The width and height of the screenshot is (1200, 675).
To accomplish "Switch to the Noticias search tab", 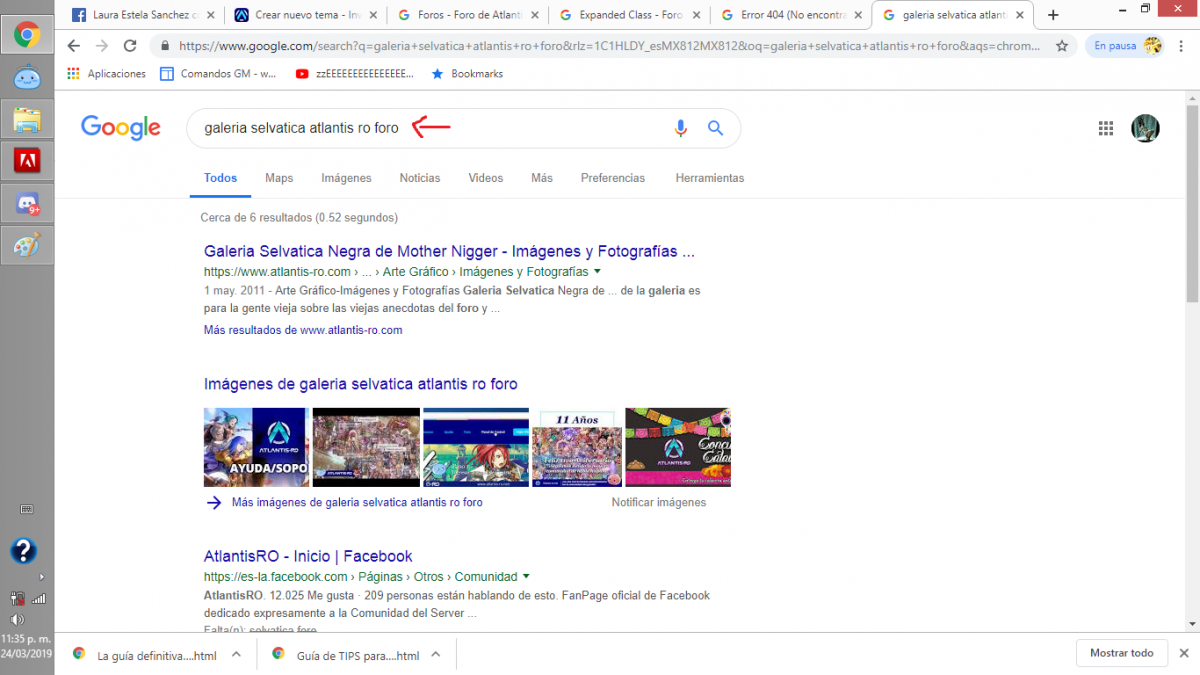I will point(420,178).
